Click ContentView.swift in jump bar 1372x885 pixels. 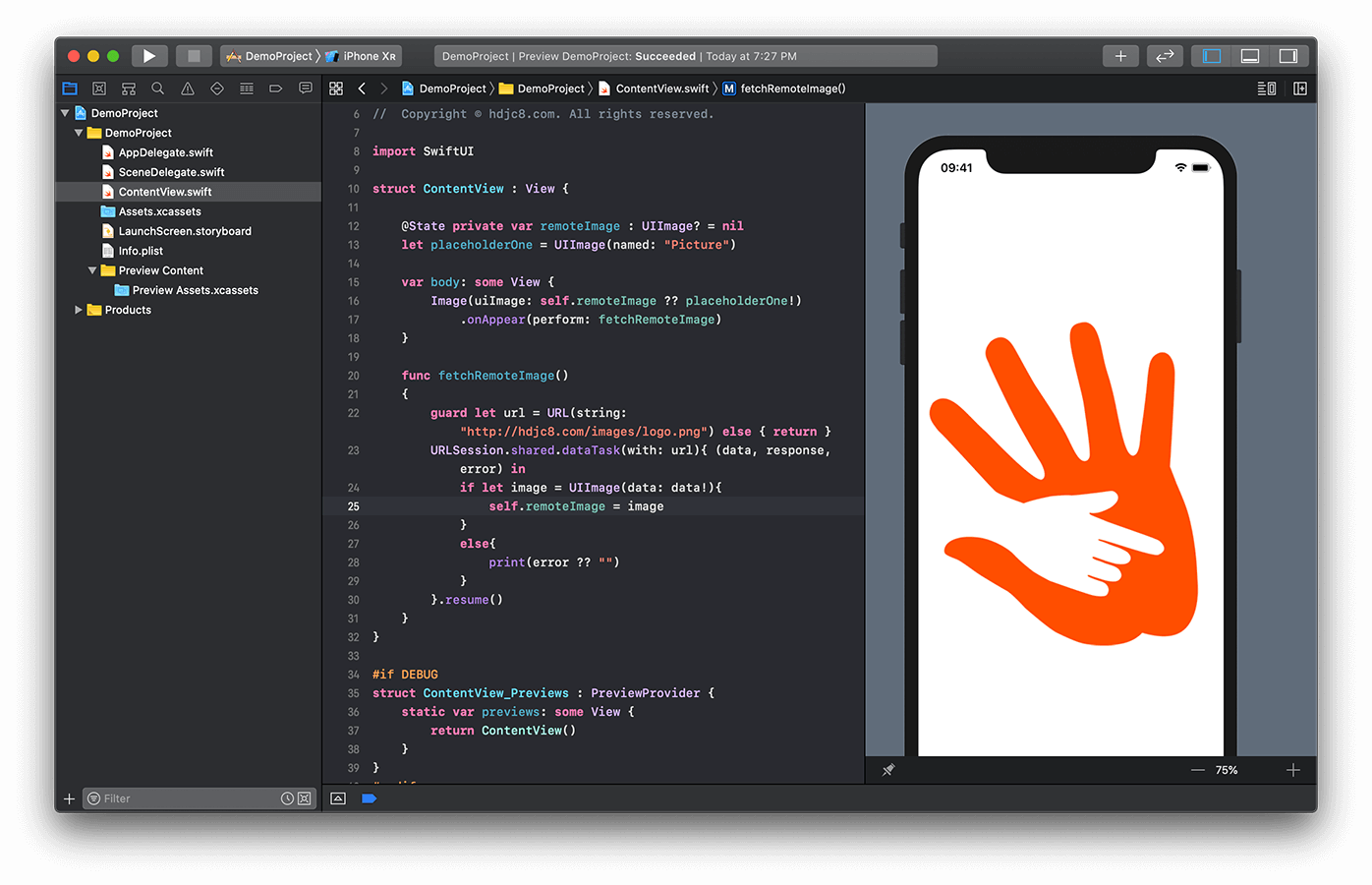[x=654, y=88]
